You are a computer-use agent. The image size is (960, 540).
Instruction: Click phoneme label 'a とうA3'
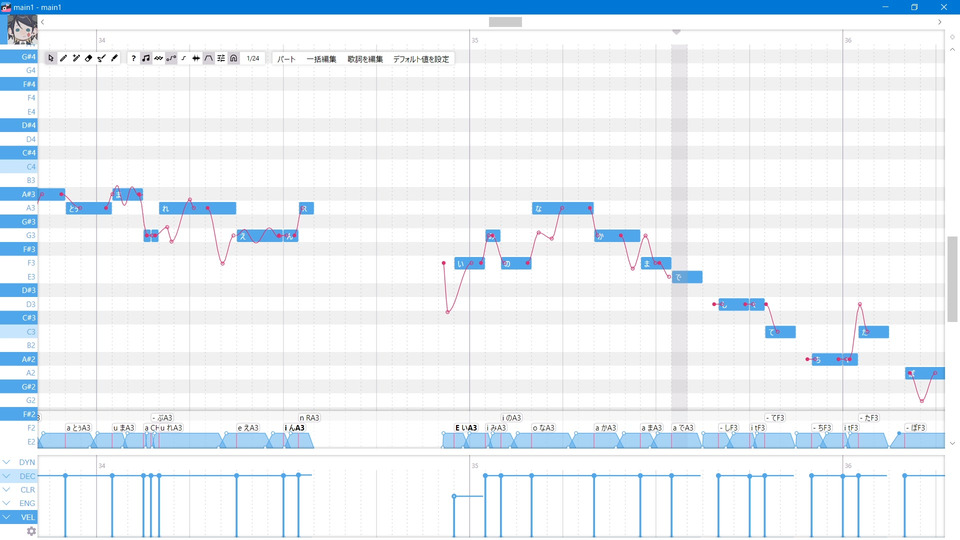78,428
